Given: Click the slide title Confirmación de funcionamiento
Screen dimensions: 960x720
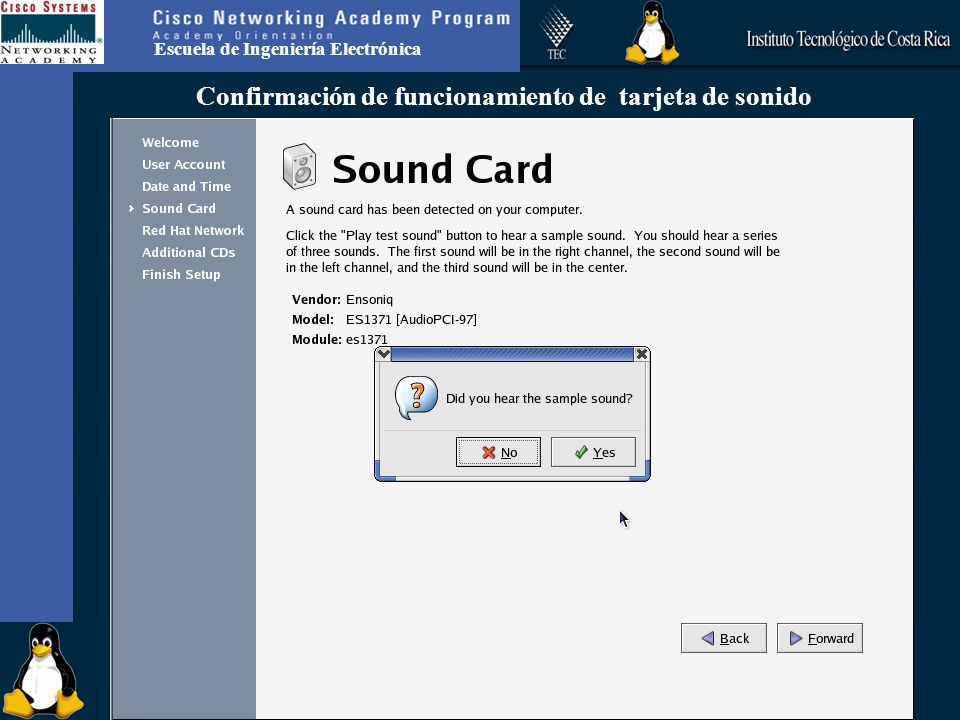Looking at the screenshot, I should point(503,96).
